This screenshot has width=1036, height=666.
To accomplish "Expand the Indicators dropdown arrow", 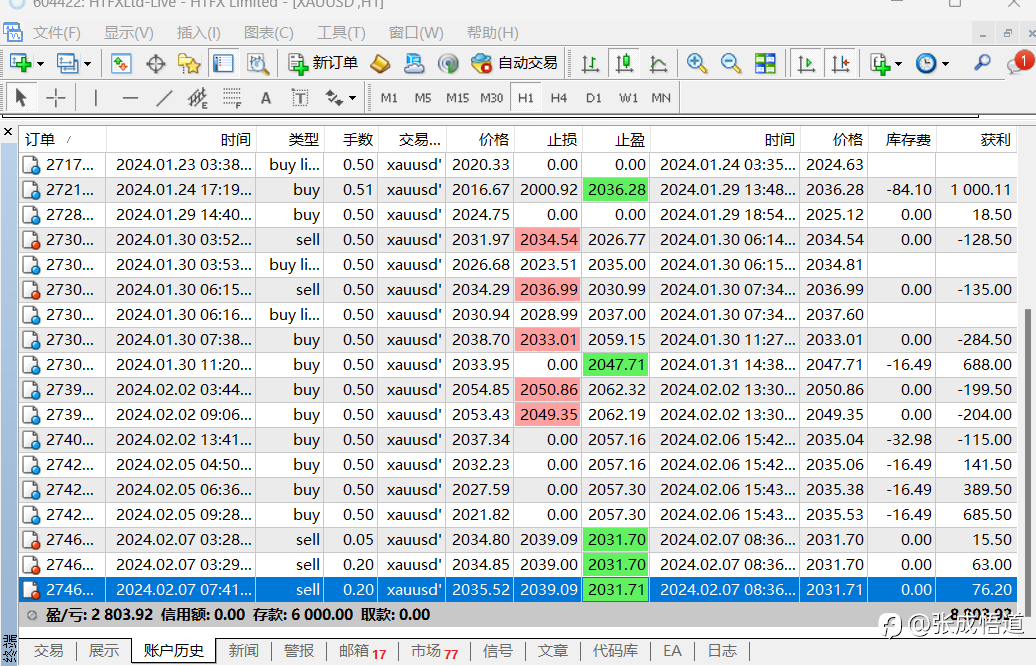I will click(898, 64).
